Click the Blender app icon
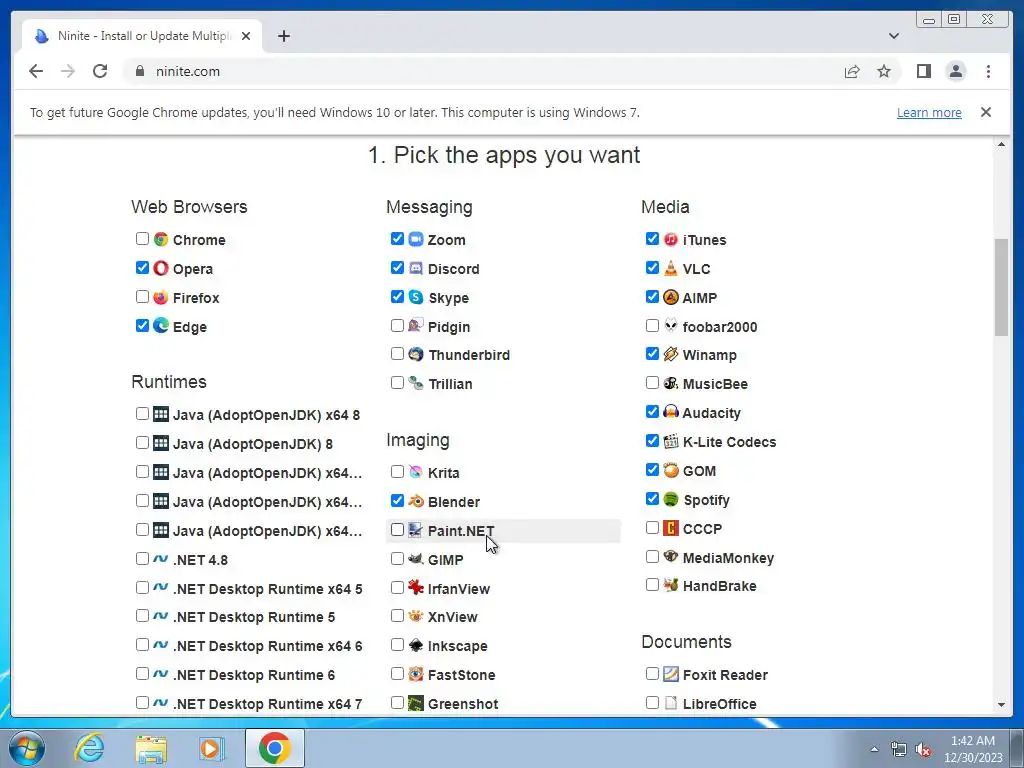1024x768 pixels. (x=416, y=501)
